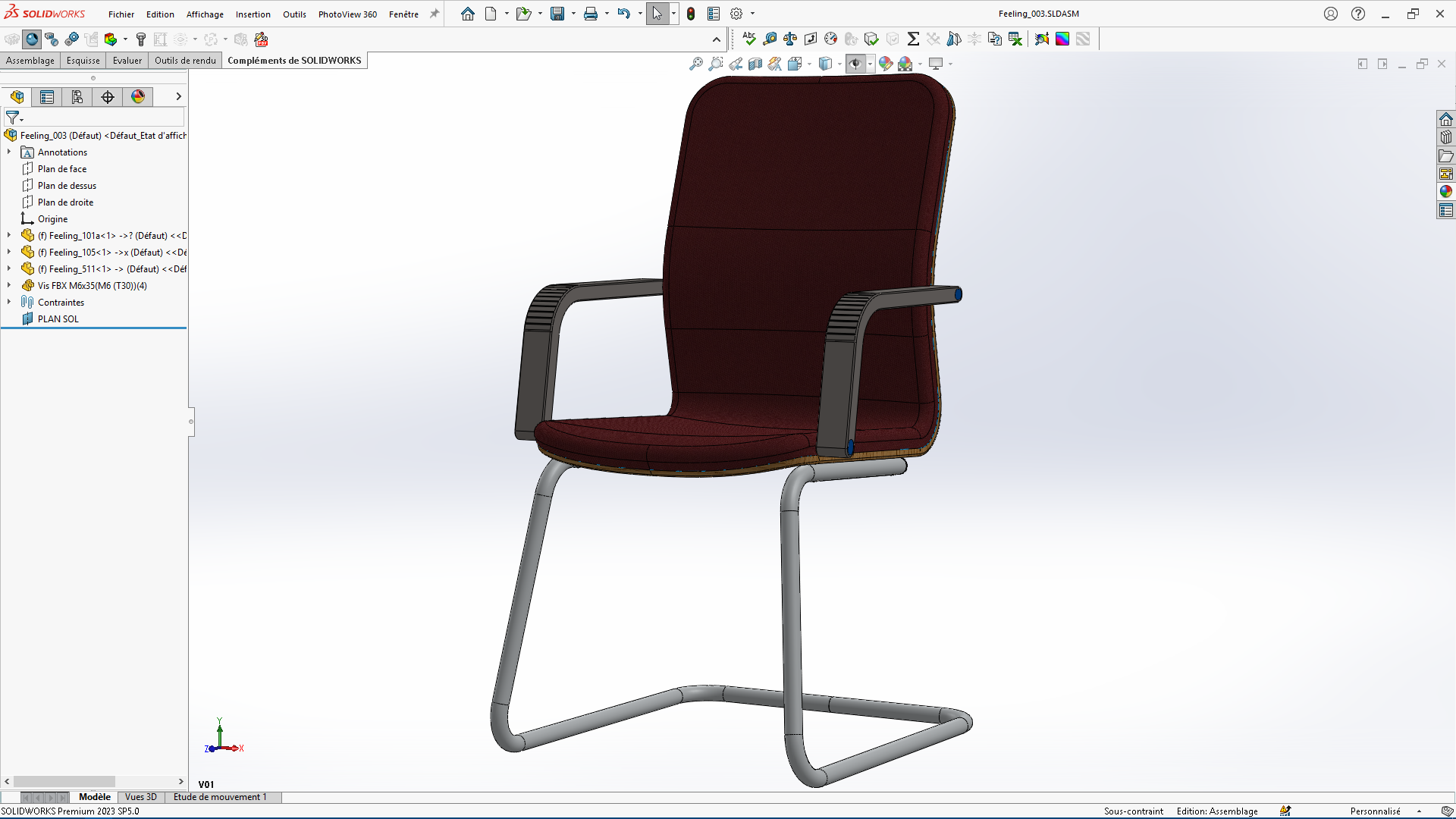Screen dimensions: 1456x819
Task: Run the spell checker Abc icon
Action: (x=749, y=39)
